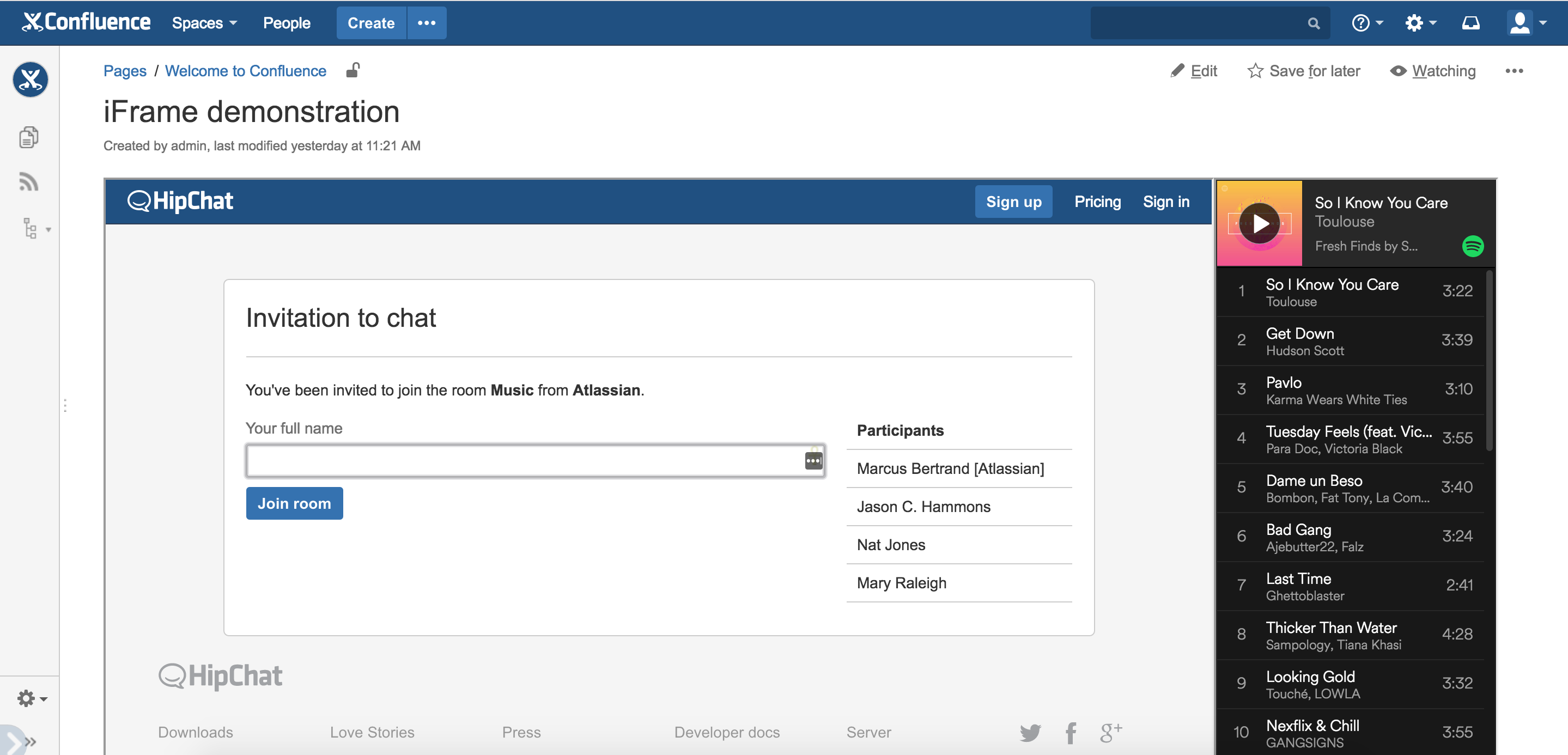1568x755 pixels.
Task: Expand the help menu dropdown
Action: [1366, 23]
